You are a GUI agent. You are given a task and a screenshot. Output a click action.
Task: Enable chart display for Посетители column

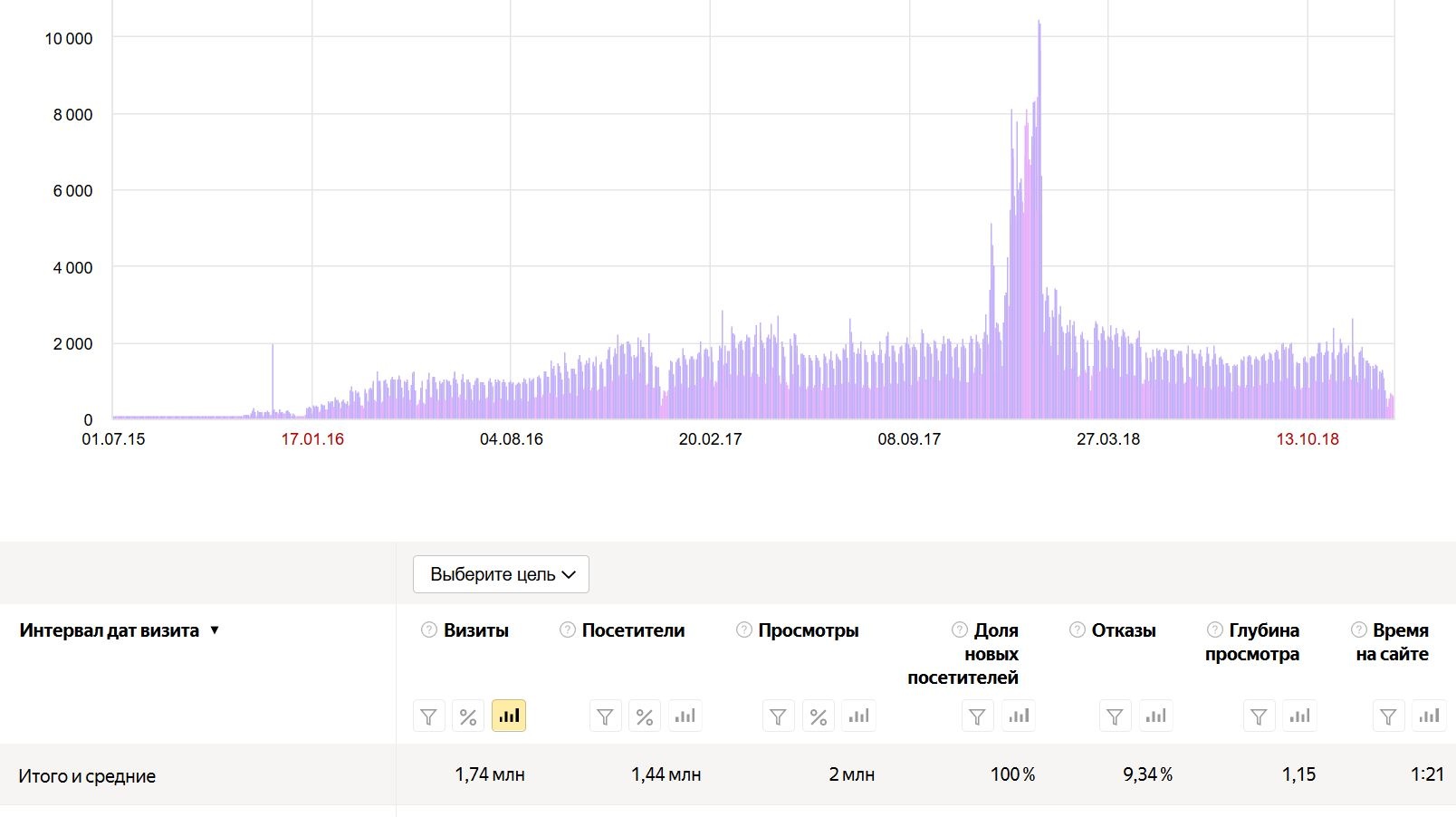click(x=685, y=716)
